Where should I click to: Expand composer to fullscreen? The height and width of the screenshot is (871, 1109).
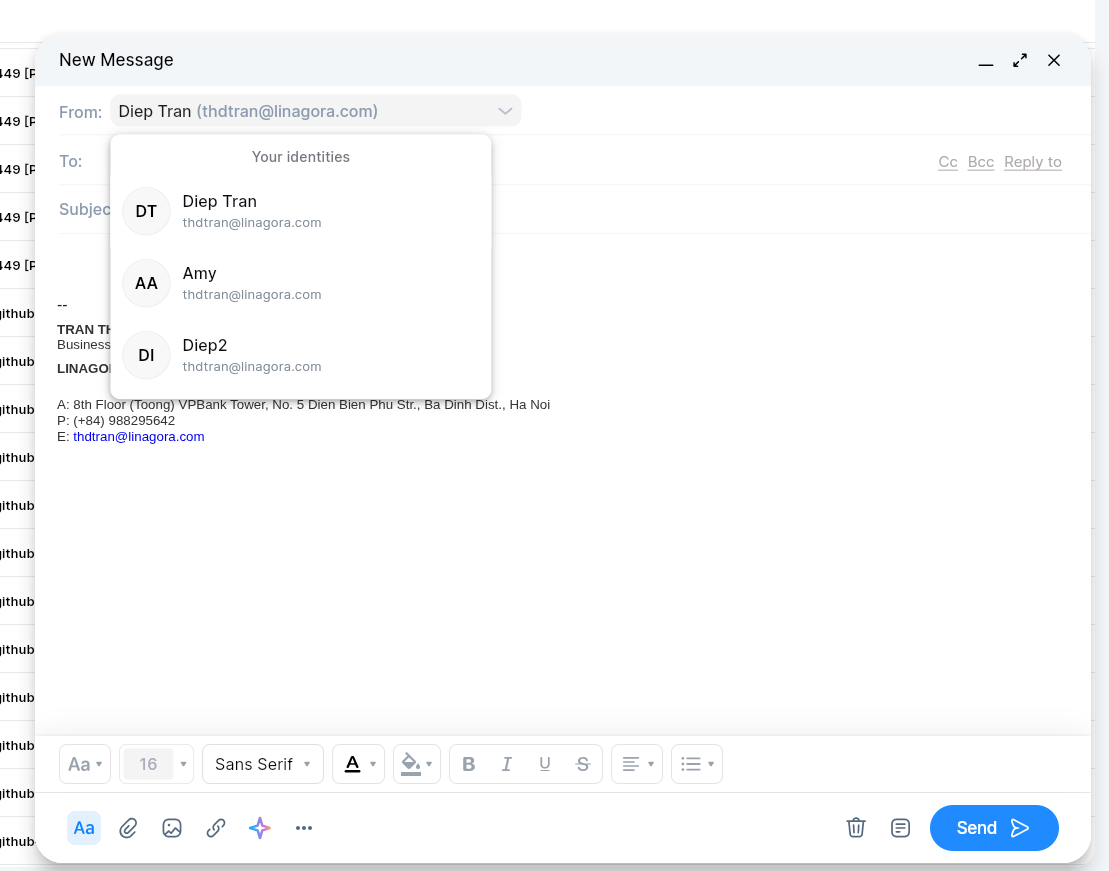1020,61
